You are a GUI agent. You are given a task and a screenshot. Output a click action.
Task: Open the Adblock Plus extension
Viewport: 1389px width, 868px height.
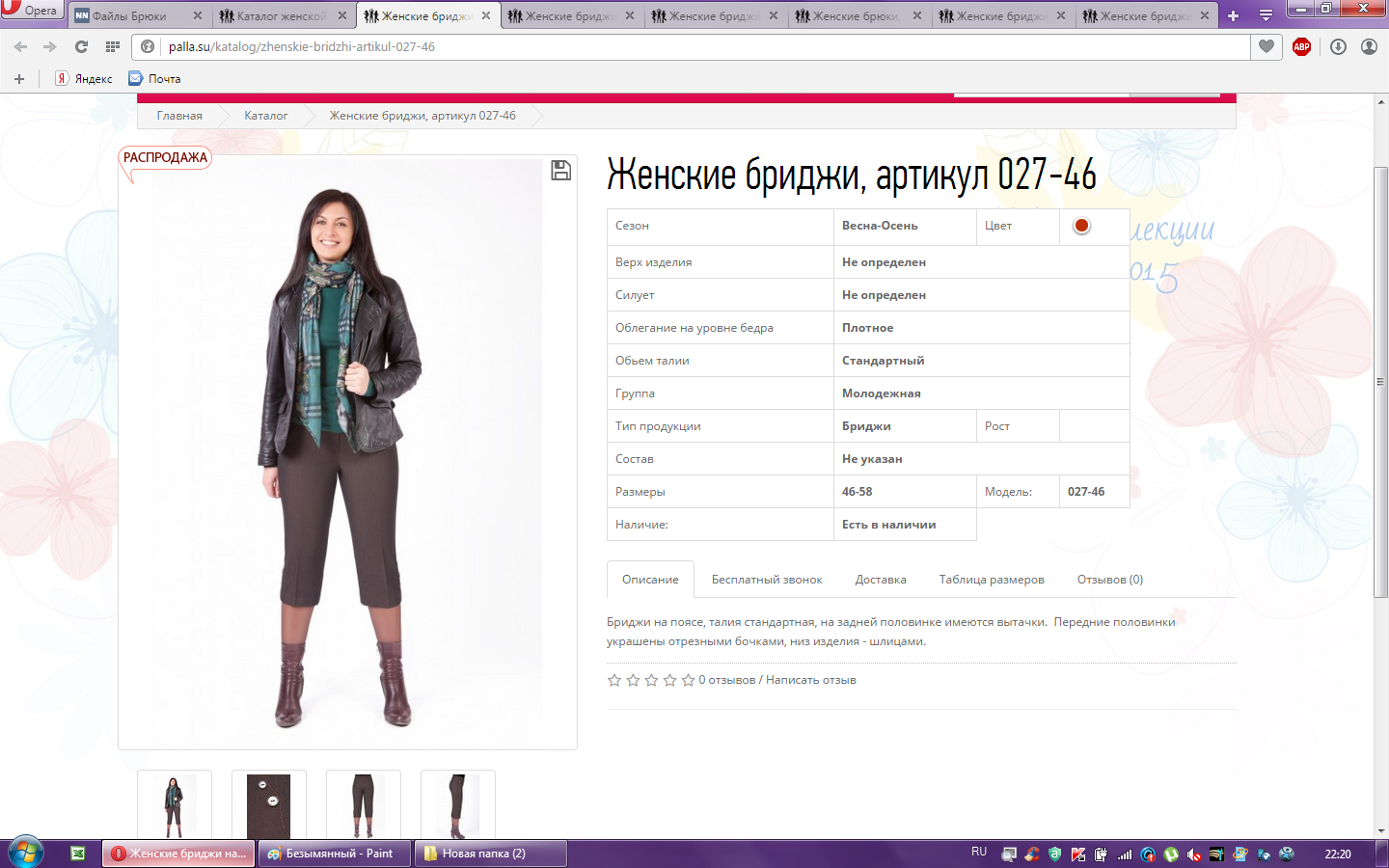(1301, 46)
